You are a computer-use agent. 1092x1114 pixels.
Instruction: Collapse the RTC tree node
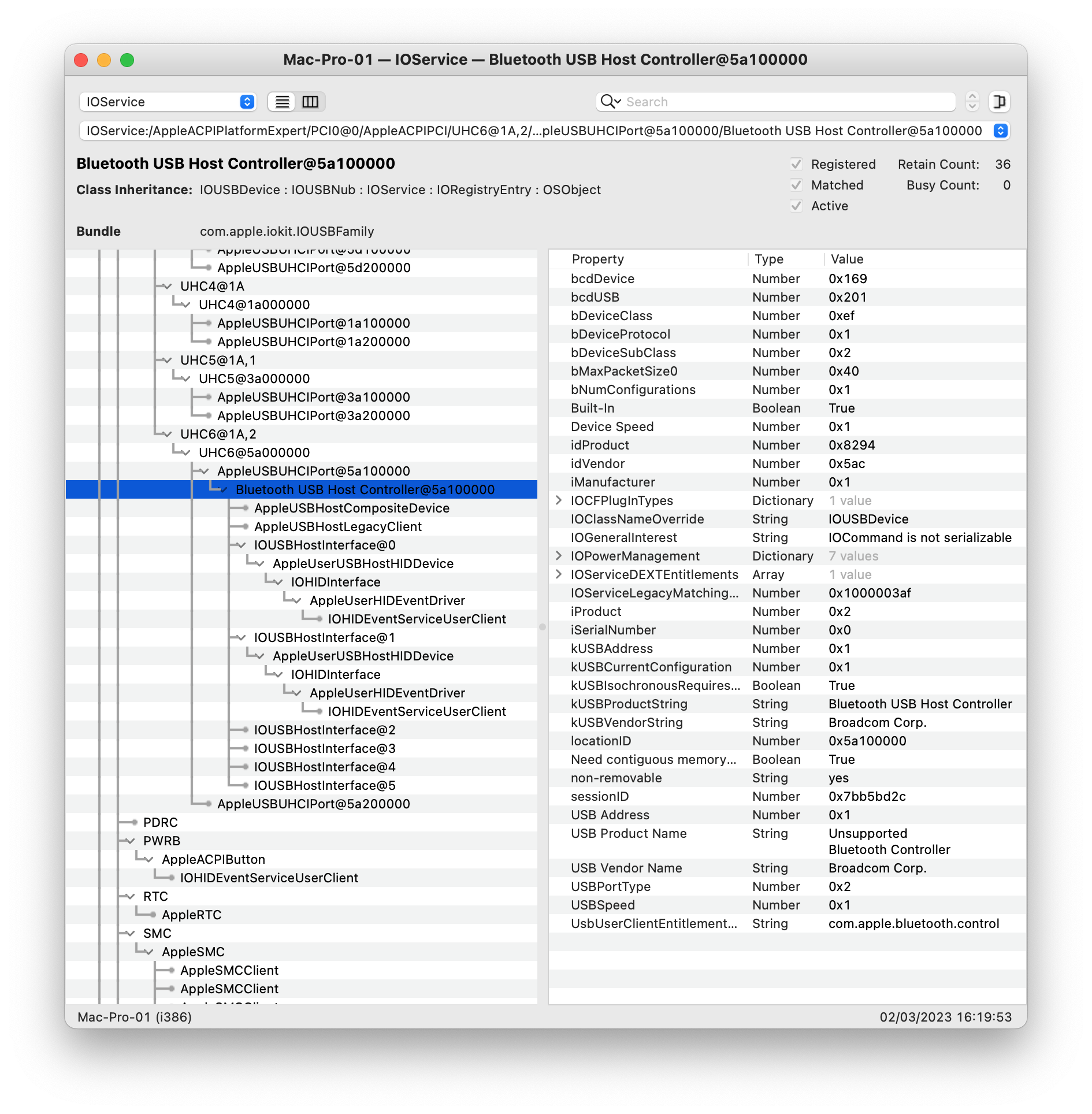coord(130,897)
